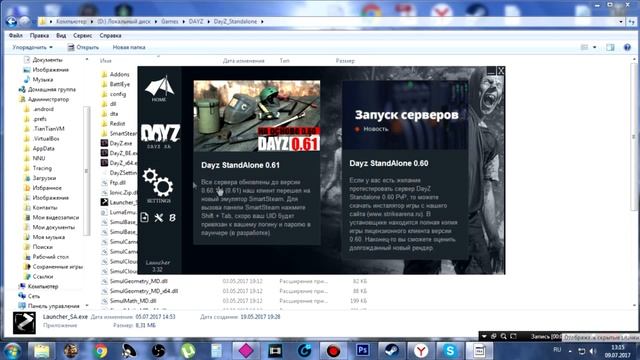Select the SimulMath_MD.dll file
Screen dimensions: 640x360
[x=129, y=301]
